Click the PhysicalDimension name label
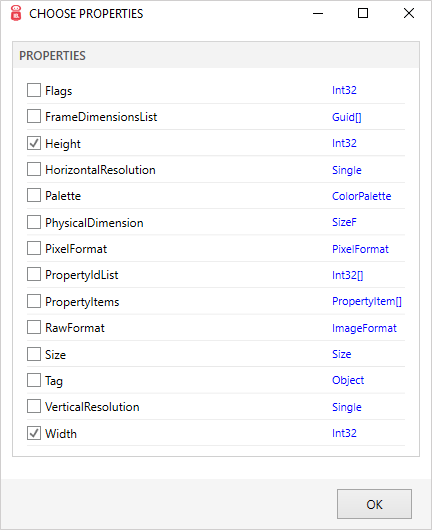This screenshot has height=530, width=432. [x=94, y=223]
